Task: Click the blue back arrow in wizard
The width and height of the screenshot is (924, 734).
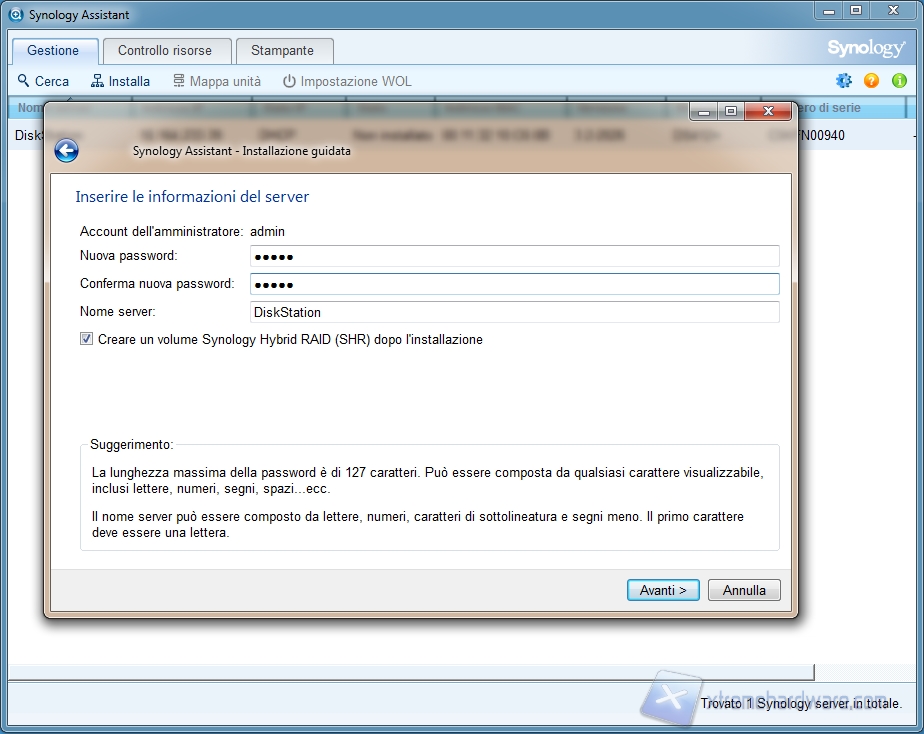Action: pos(67,151)
